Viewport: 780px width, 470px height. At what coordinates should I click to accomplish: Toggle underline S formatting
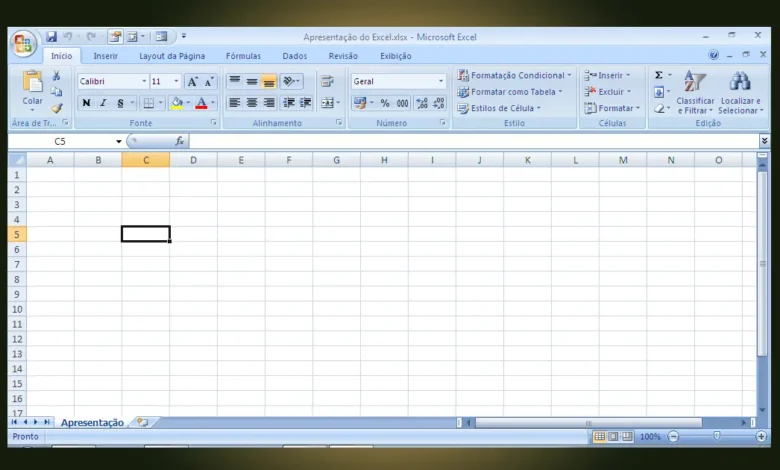click(120, 103)
